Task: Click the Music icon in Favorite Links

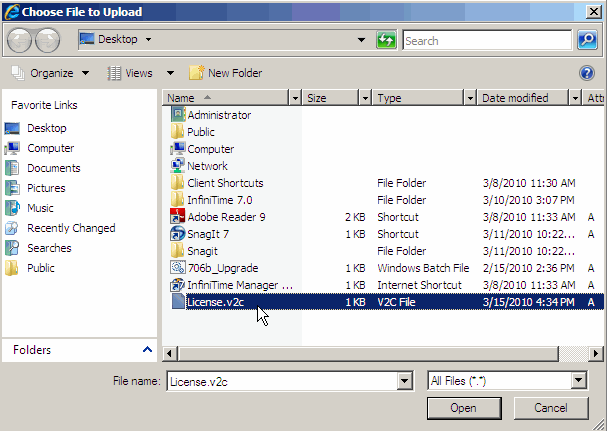Action: click(x=13, y=208)
